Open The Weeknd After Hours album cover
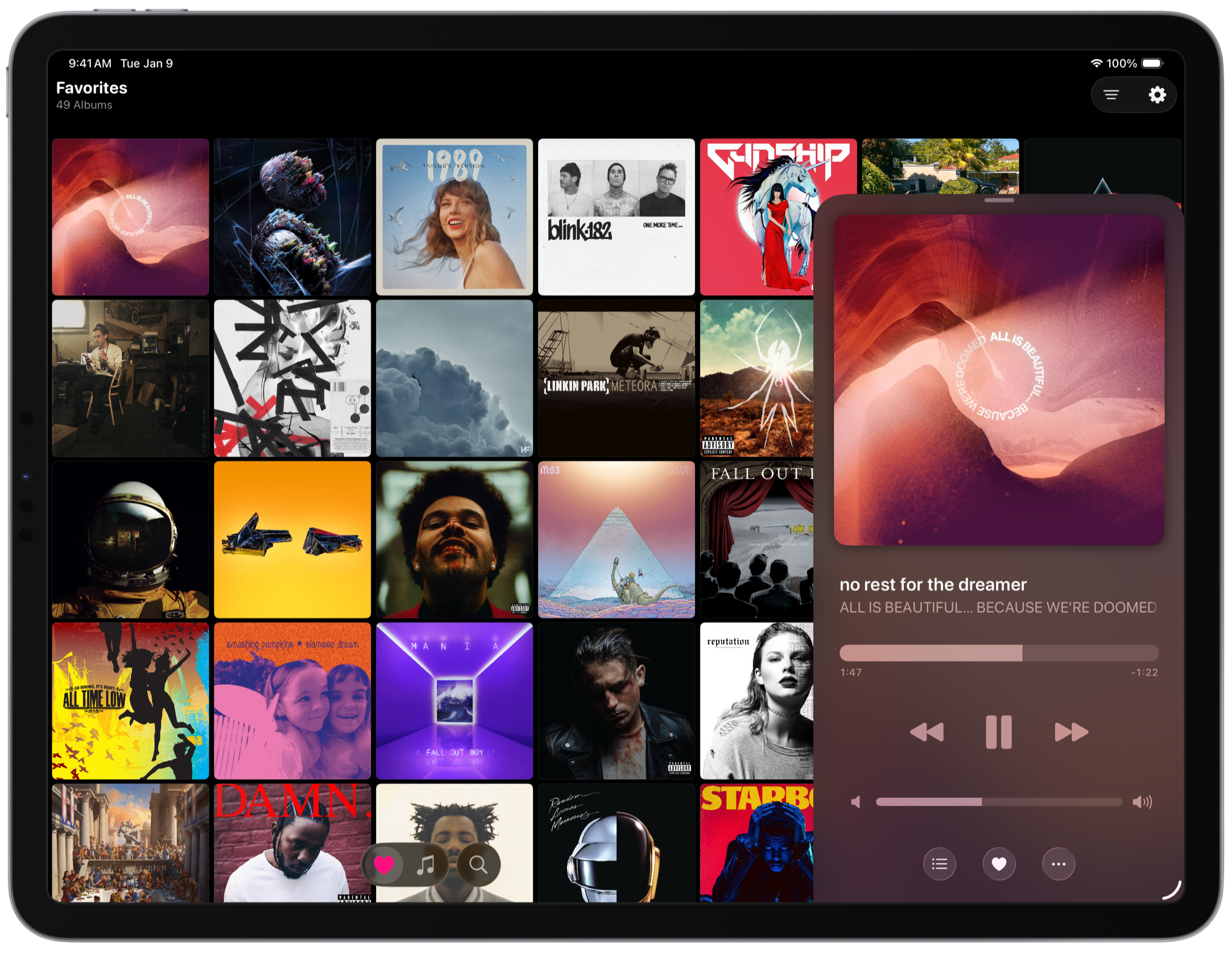 coord(454,540)
